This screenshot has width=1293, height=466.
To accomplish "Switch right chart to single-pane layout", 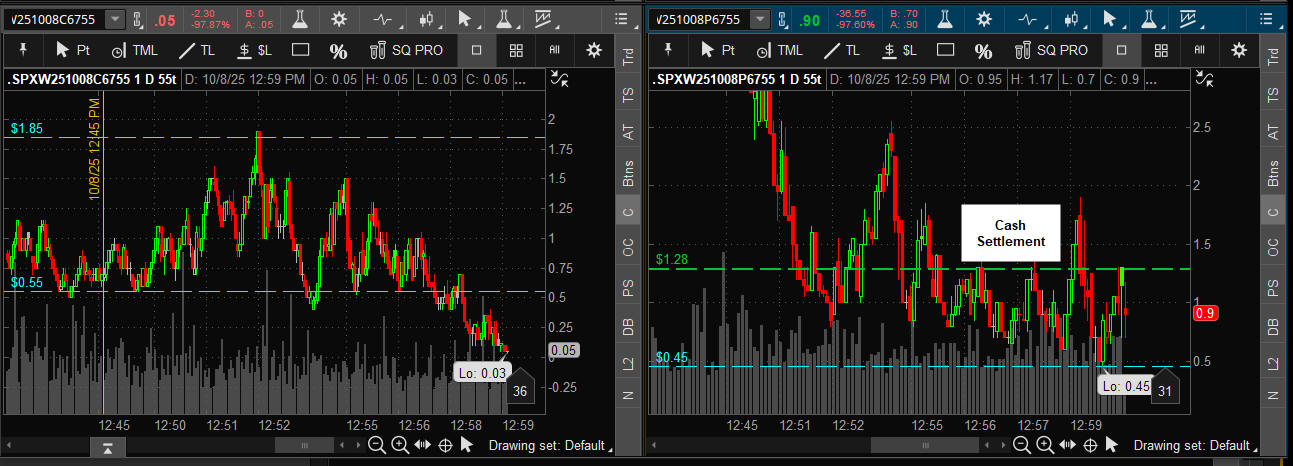I will click(1120, 50).
